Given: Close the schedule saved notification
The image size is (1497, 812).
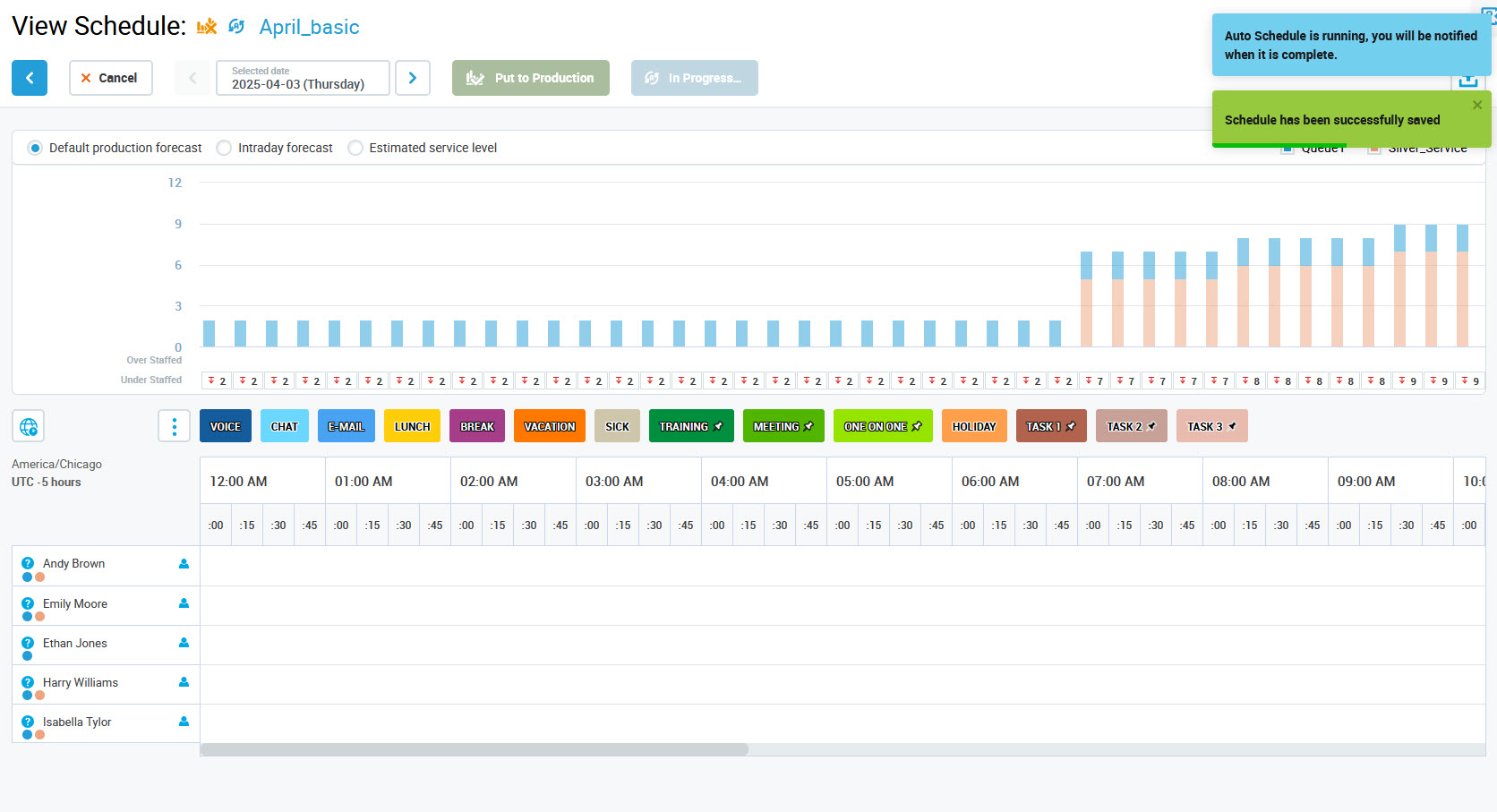Looking at the screenshot, I should point(1477,105).
